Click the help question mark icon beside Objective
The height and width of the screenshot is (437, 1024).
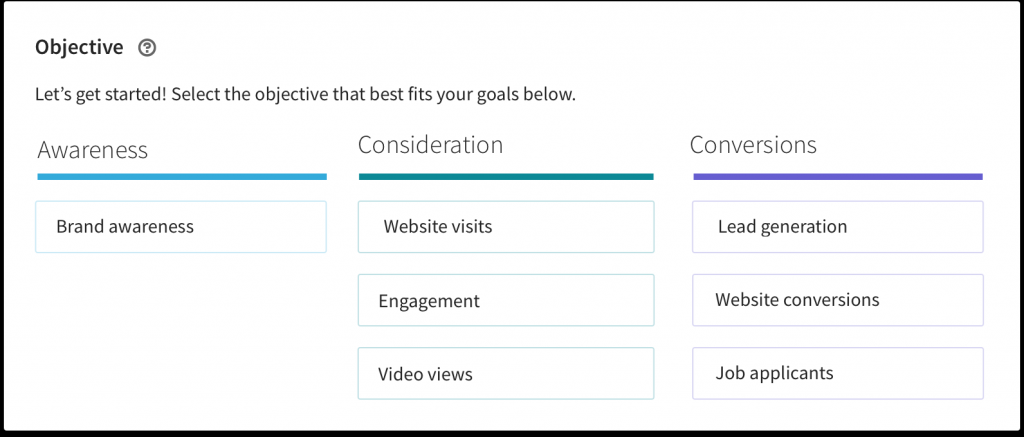coord(147,47)
